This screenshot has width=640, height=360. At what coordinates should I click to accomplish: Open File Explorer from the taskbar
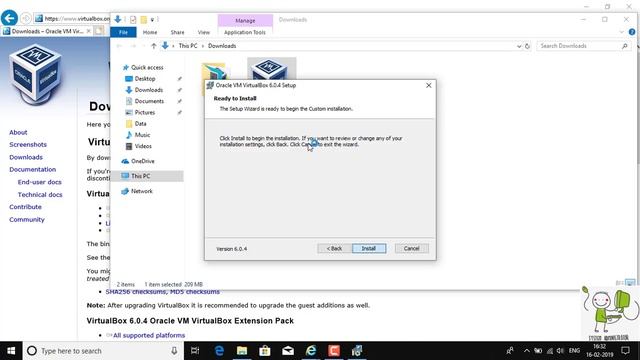point(242,351)
